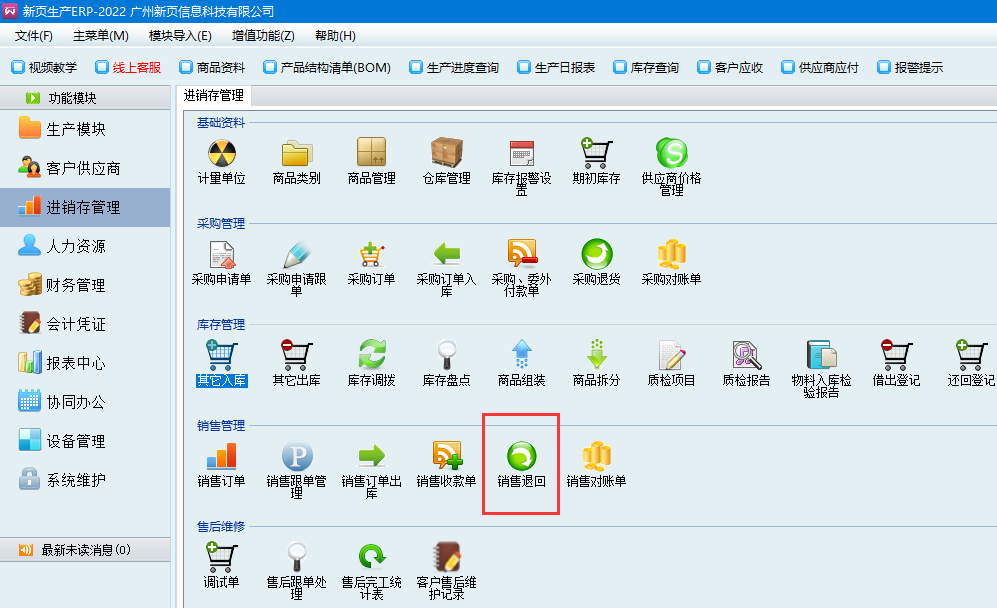Select 财务管理 in the left sidebar
The width and height of the screenshot is (997, 608).
pyautogui.click(x=75, y=285)
